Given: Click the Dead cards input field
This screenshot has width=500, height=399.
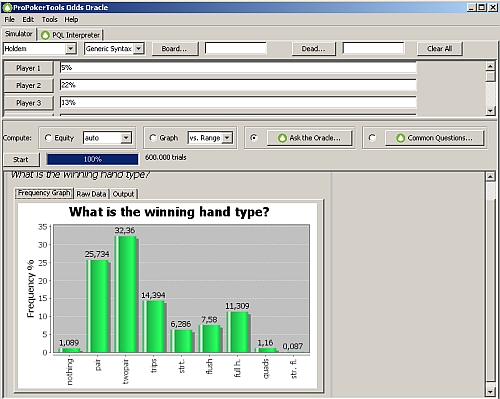Looking at the screenshot, I should [x=373, y=48].
